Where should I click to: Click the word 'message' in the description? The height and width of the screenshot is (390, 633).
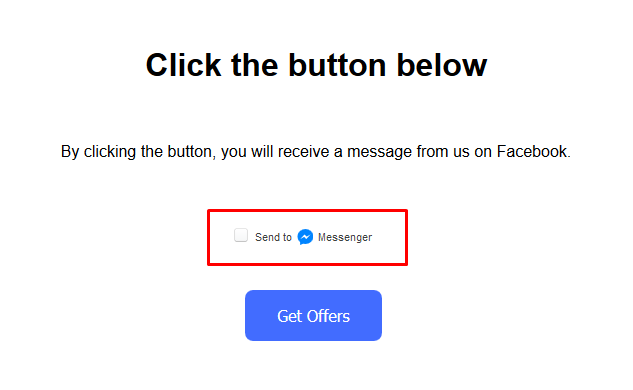pos(379,152)
